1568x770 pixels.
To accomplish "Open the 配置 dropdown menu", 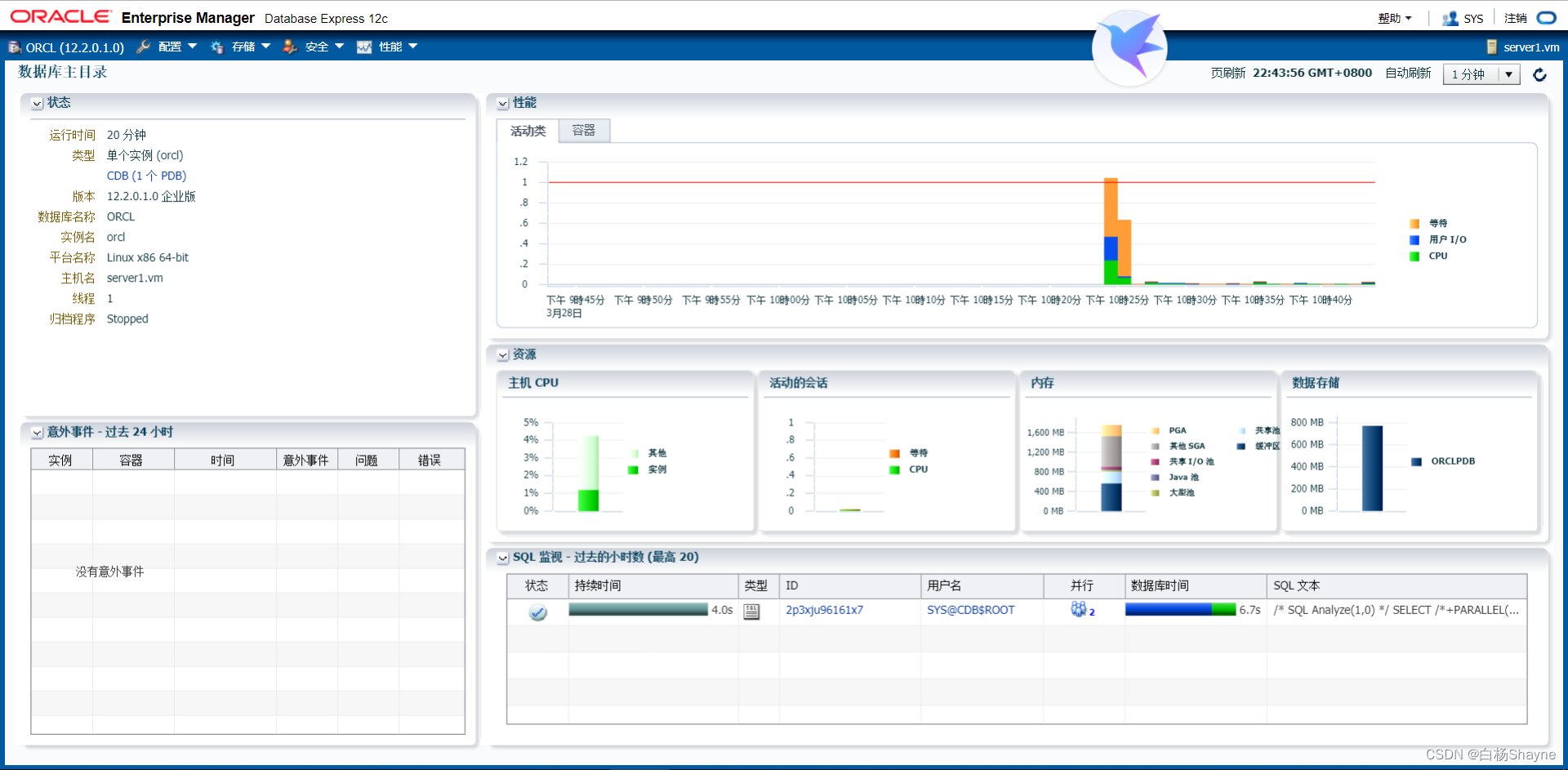I will [x=177, y=47].
